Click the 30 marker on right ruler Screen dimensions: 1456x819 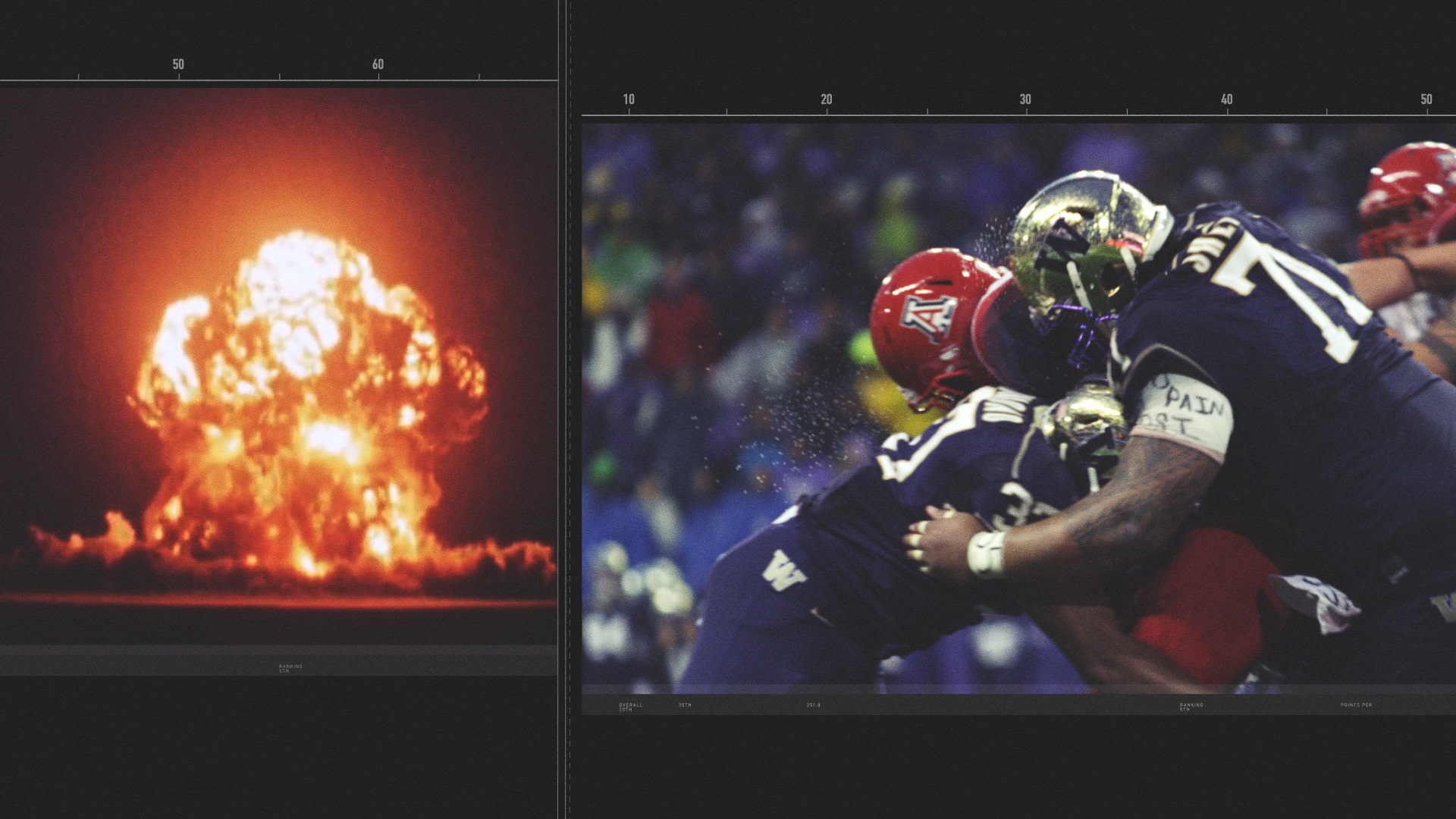pos(1025,99)
